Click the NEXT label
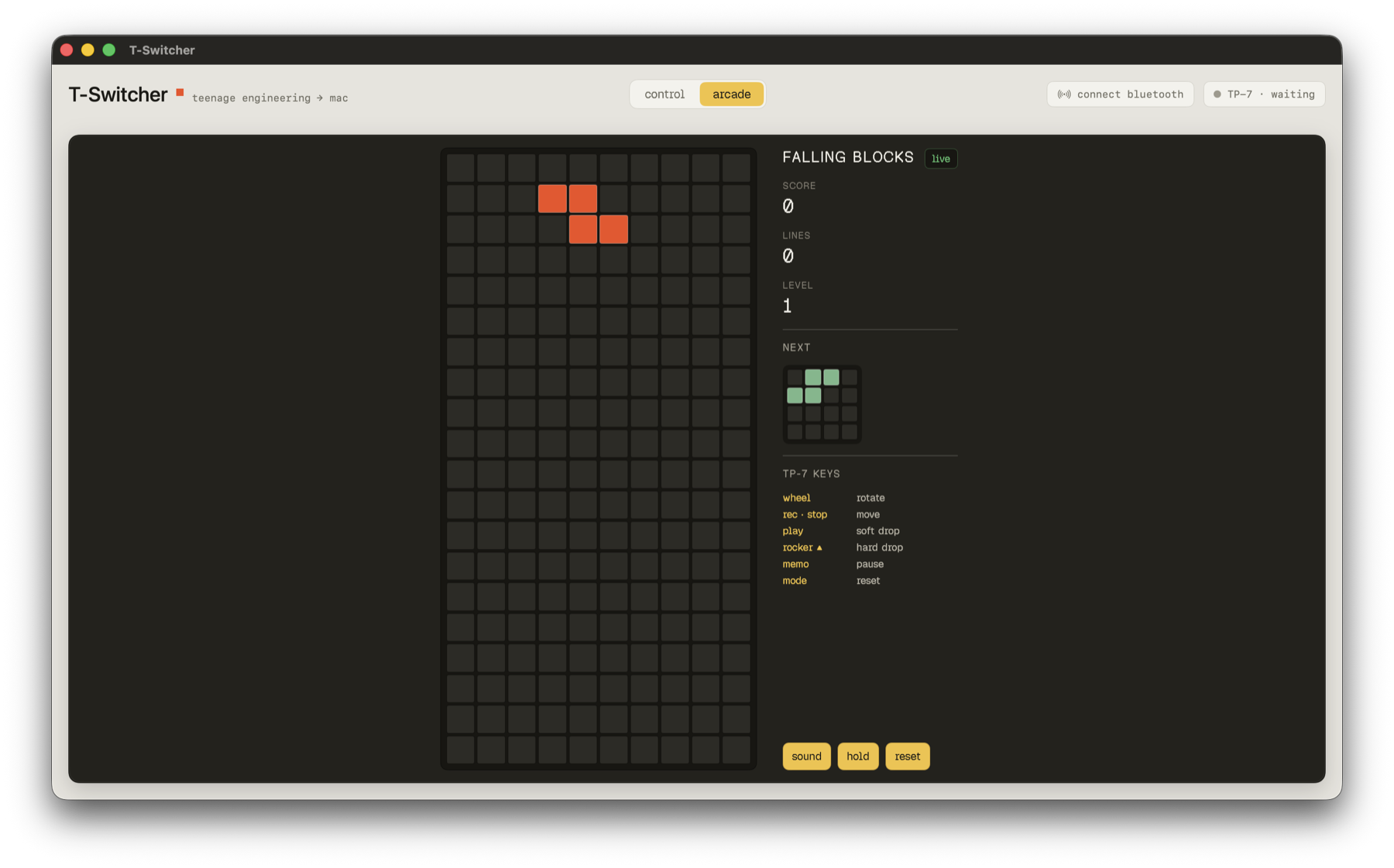 click(796, 348)
